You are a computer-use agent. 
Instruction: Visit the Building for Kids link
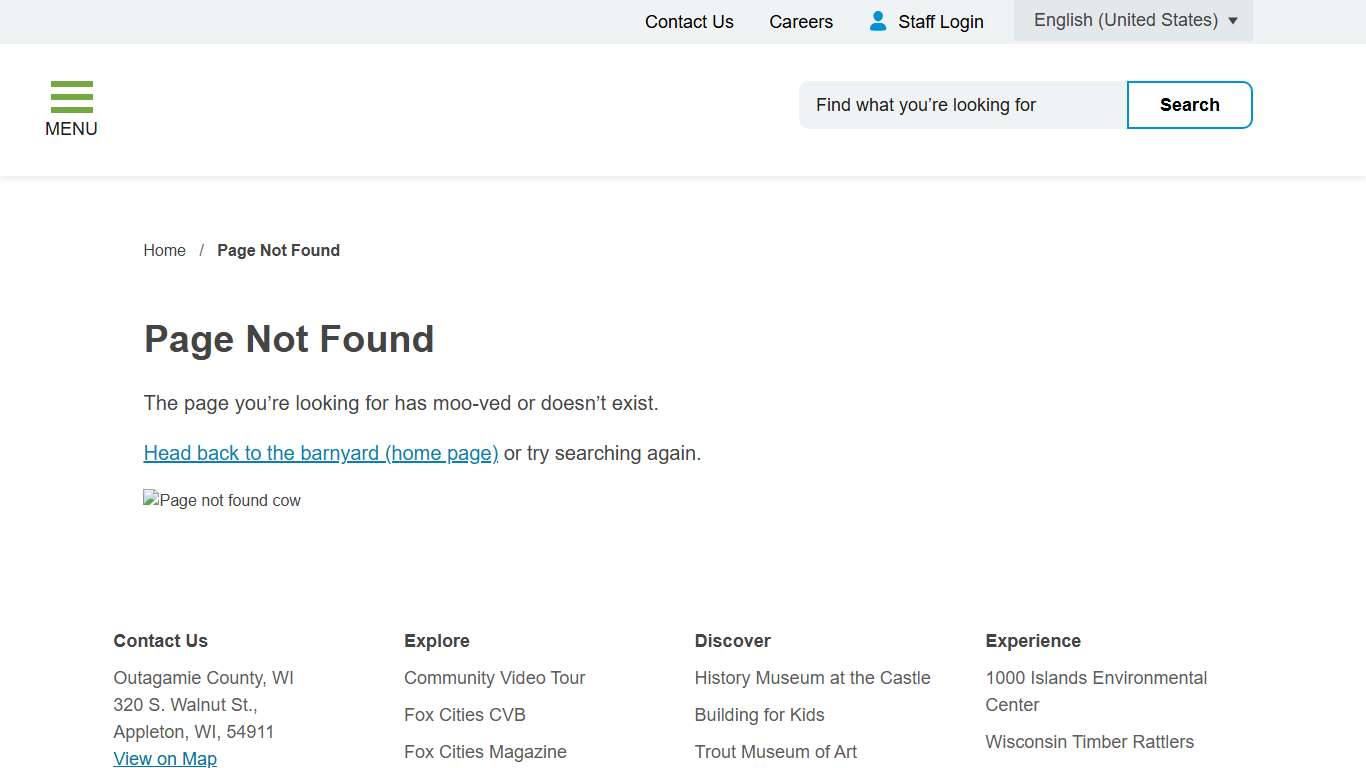pos(759,714)
